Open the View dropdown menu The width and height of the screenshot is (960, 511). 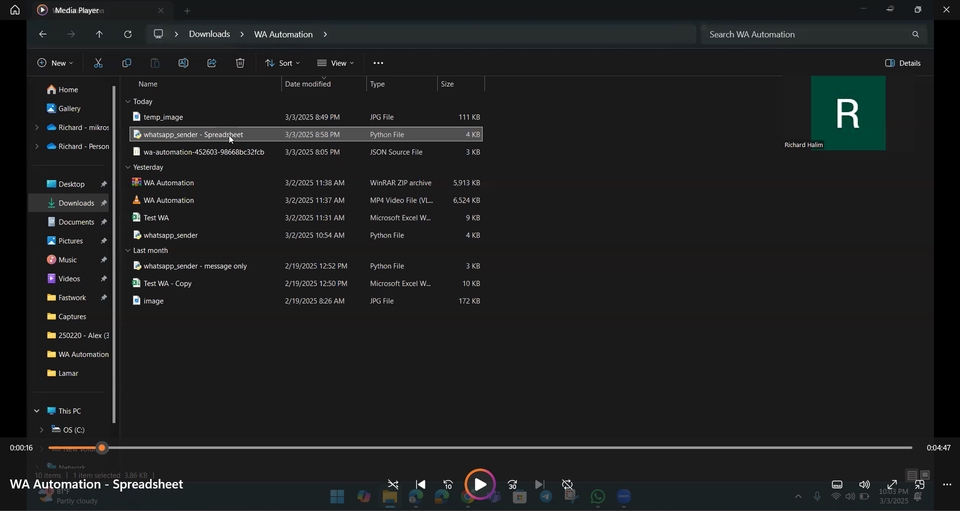pos(336,63)
